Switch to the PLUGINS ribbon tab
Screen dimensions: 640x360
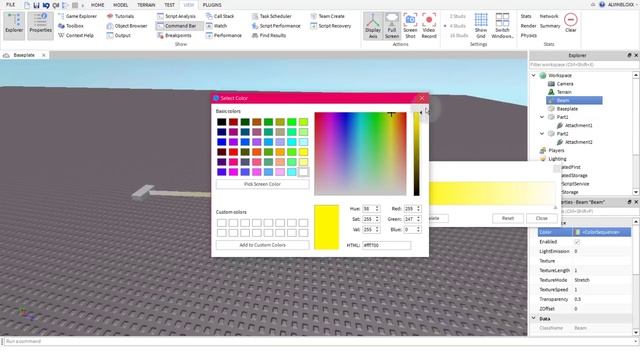(212, 5)
